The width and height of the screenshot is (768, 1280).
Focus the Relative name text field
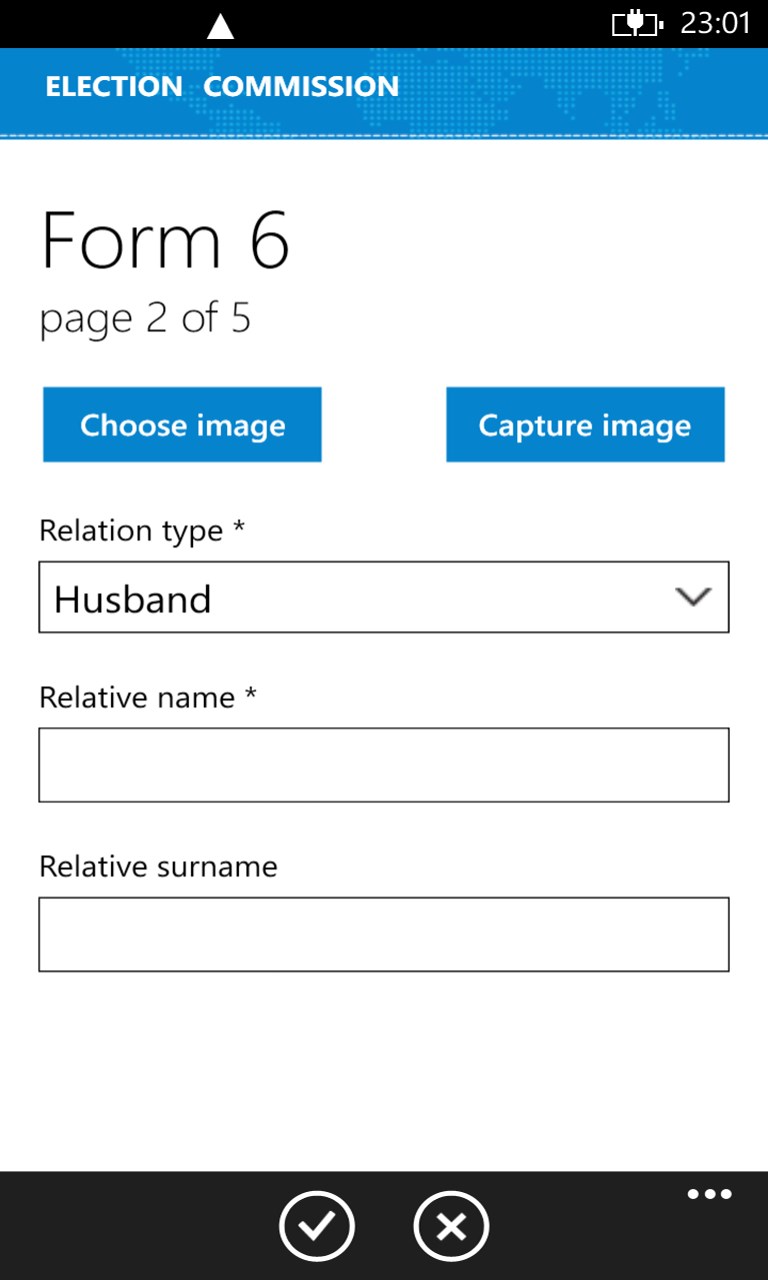coord(384,765)
